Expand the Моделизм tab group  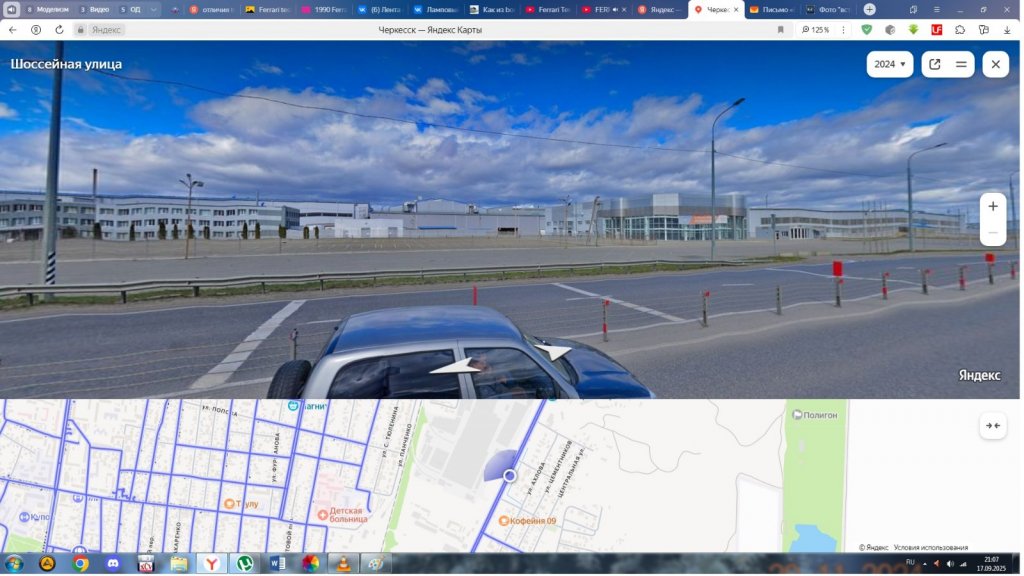46,9
